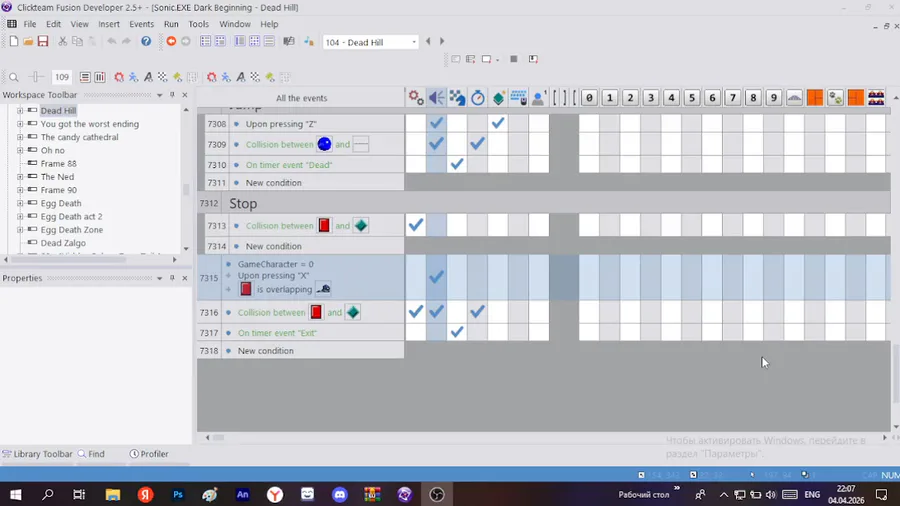Click the blue ball object in event 7309
Screen dimensions: 900x506
pos(324,144)
